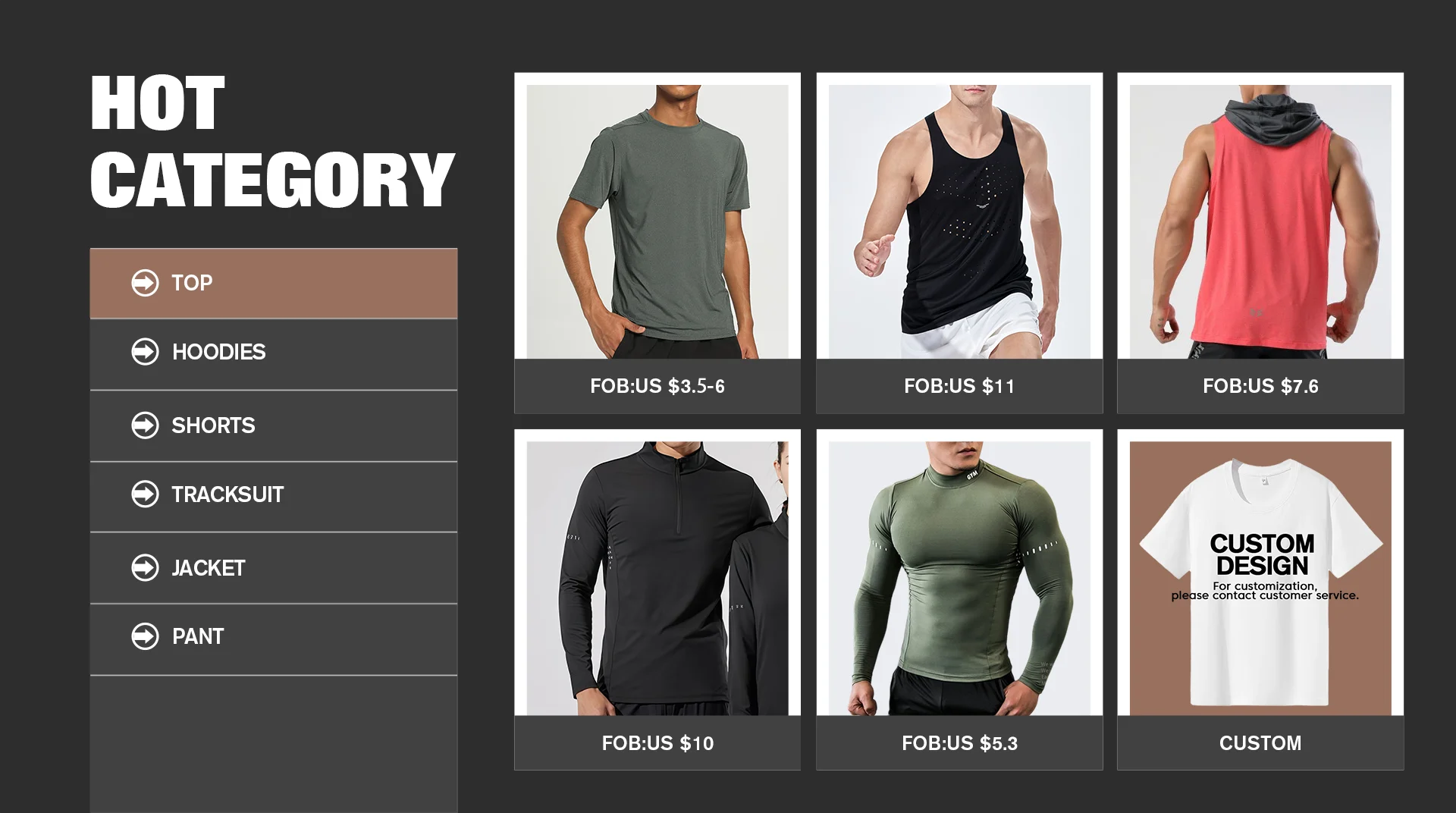The height and width of the screenshot is (813, 1456).
Task: Select the arrow icon beside TRACKSUIT
Action: click(145, 494)
